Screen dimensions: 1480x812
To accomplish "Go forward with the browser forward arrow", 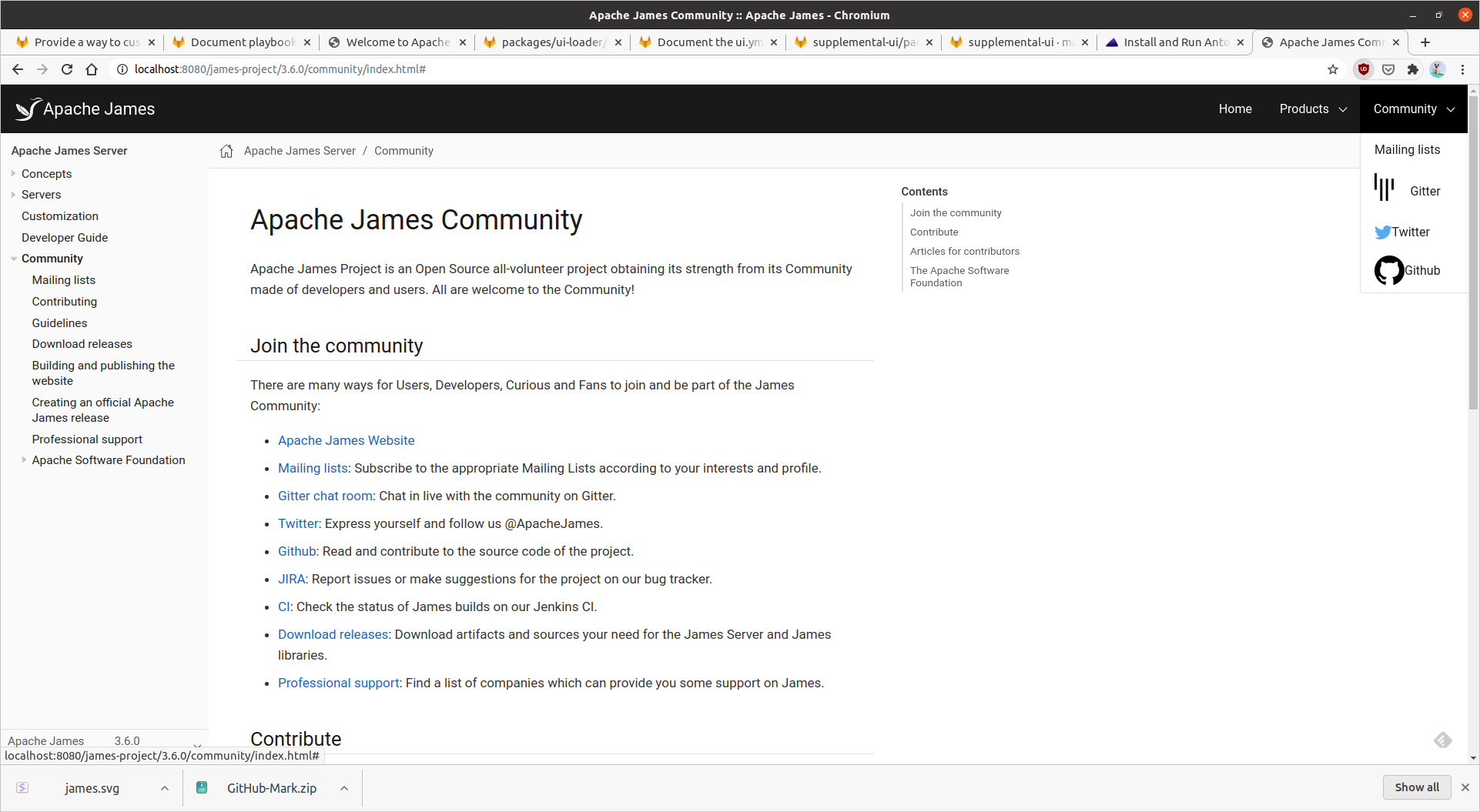I will [x=42, y=69].
